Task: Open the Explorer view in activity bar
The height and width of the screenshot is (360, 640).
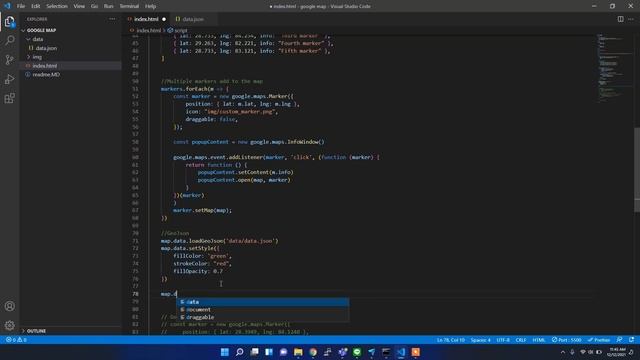Action: coord(9,22)
